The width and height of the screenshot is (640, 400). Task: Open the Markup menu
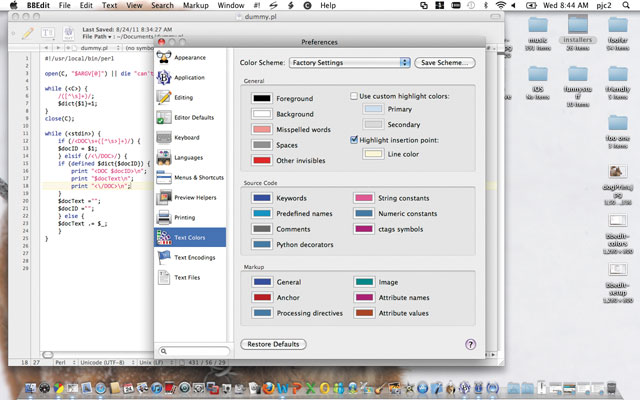coord(196,5)
